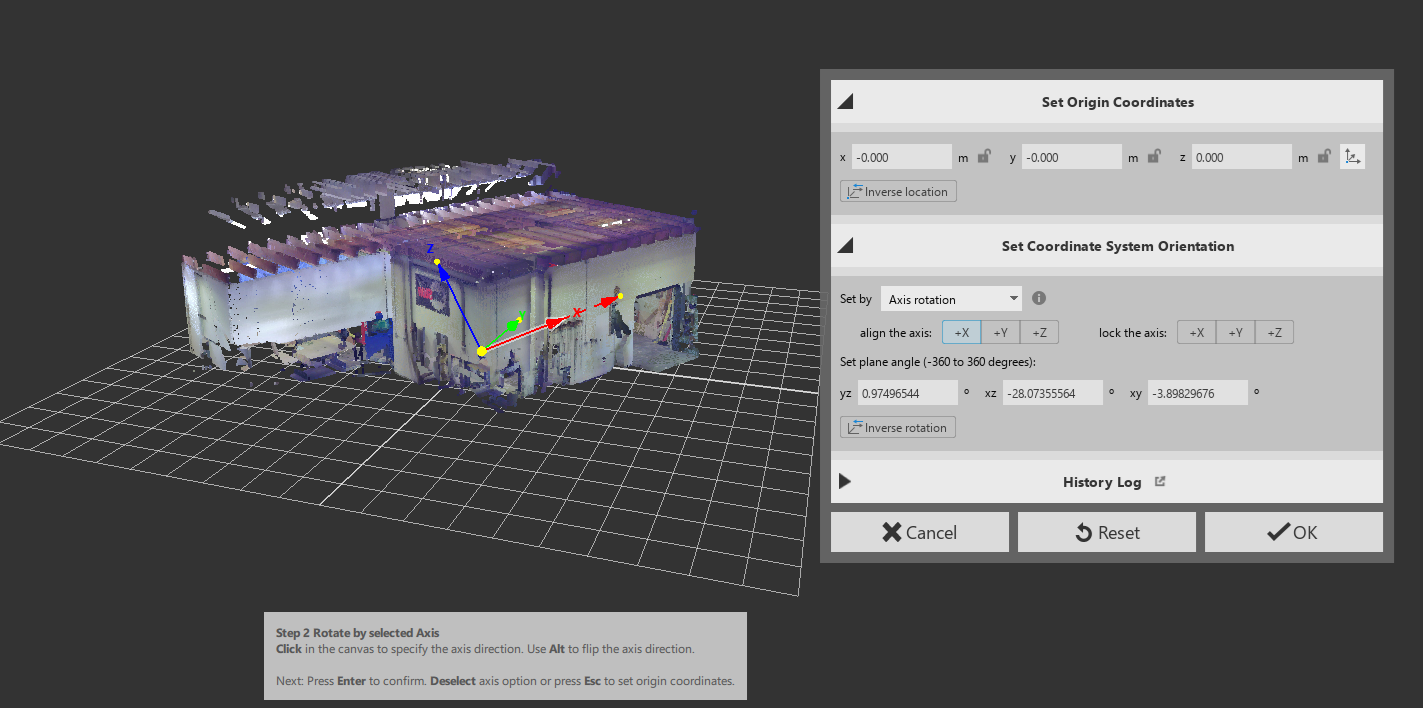Focus the x origin coordinate field

coord(902,157)
